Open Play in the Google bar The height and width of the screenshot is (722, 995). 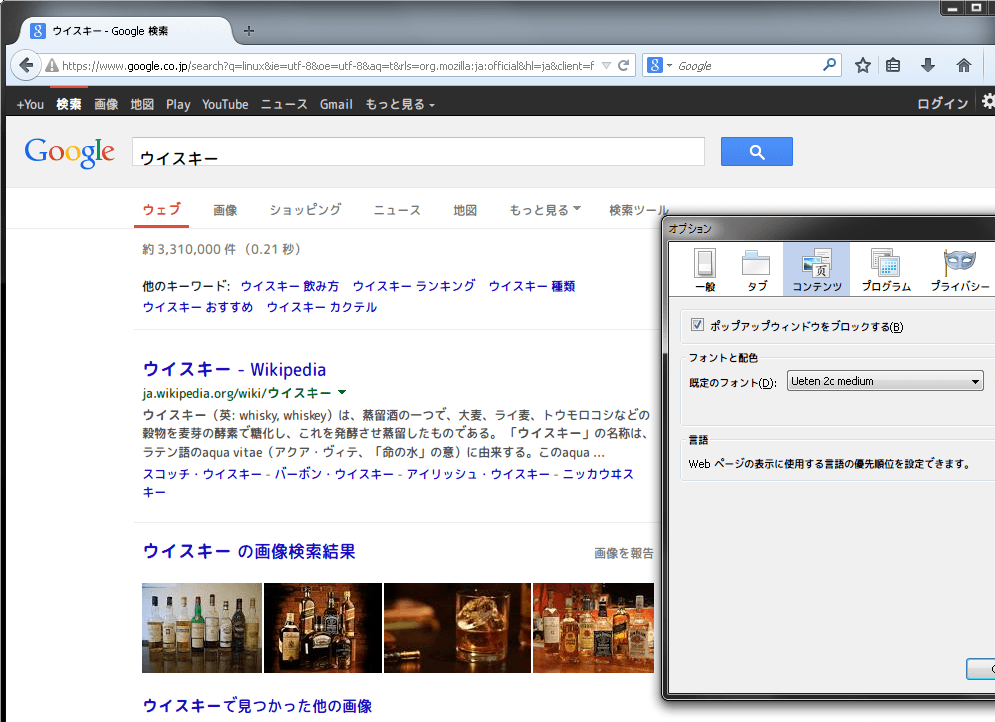click(x=178, y=105)
